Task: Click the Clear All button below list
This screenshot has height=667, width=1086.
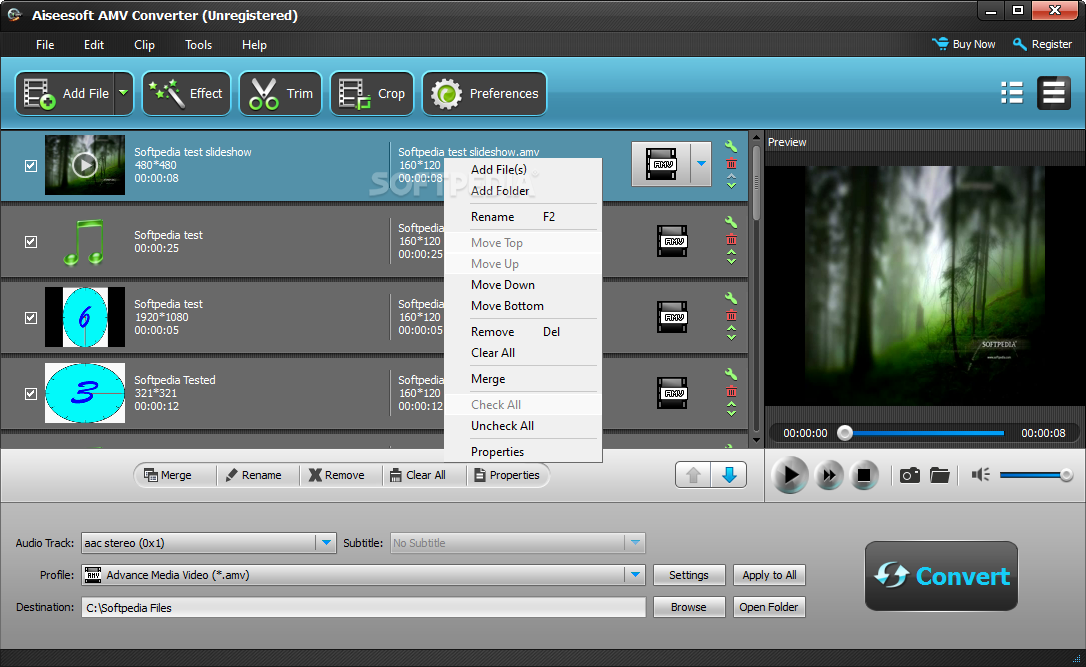Action: (x=424, y=475)
